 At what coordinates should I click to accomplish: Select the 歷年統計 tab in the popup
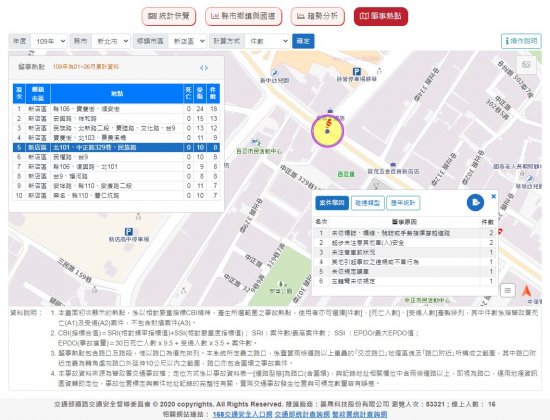(403, 203)
